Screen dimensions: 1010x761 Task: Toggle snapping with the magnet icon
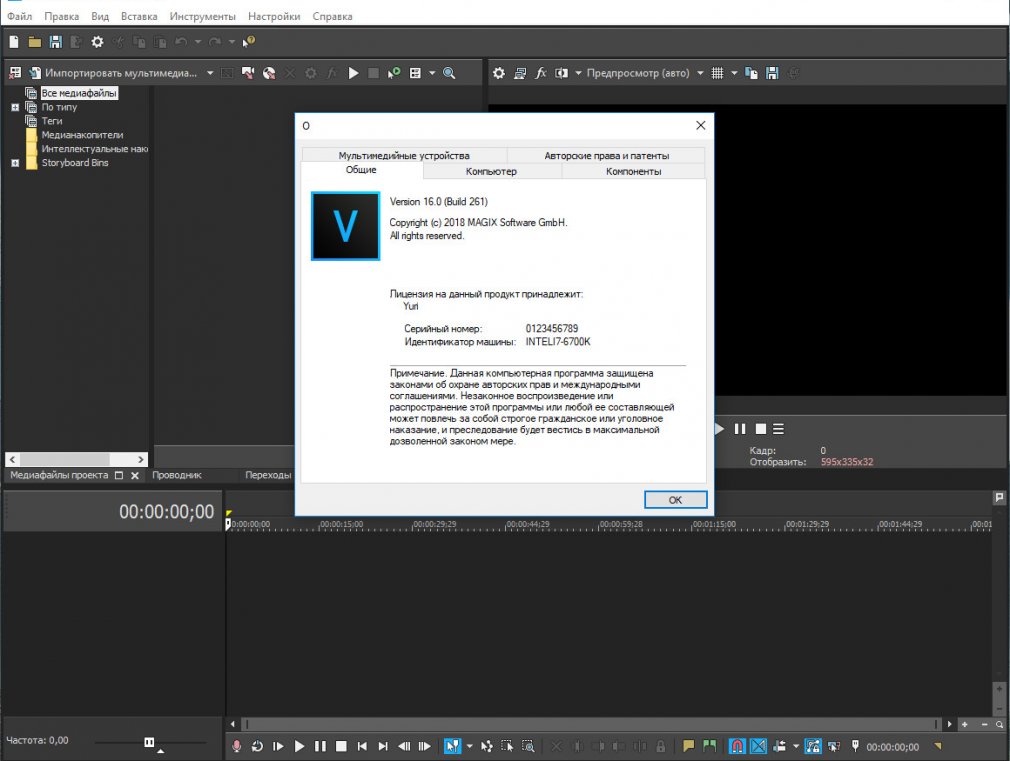737,746
